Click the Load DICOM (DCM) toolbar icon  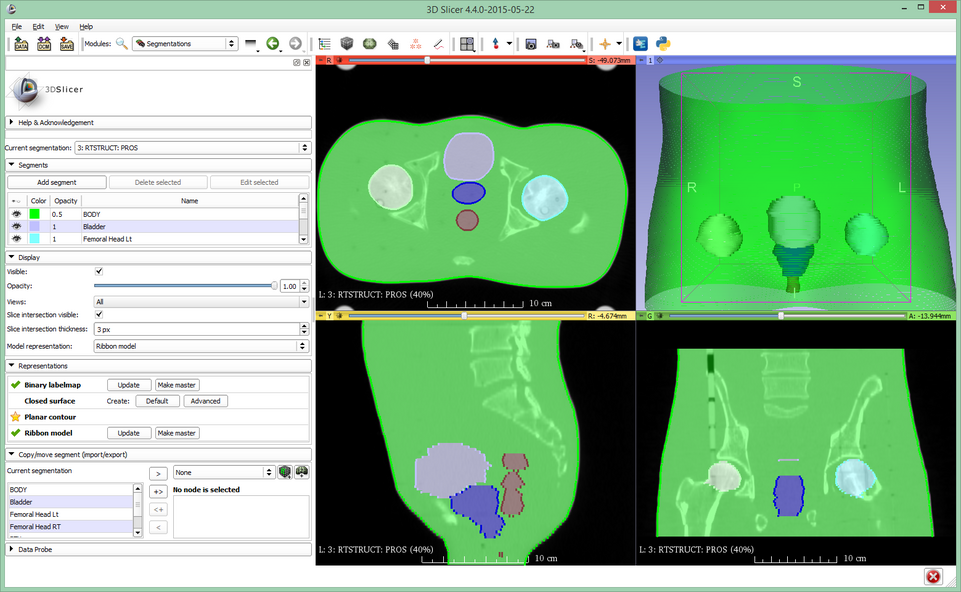pos(44,44)
